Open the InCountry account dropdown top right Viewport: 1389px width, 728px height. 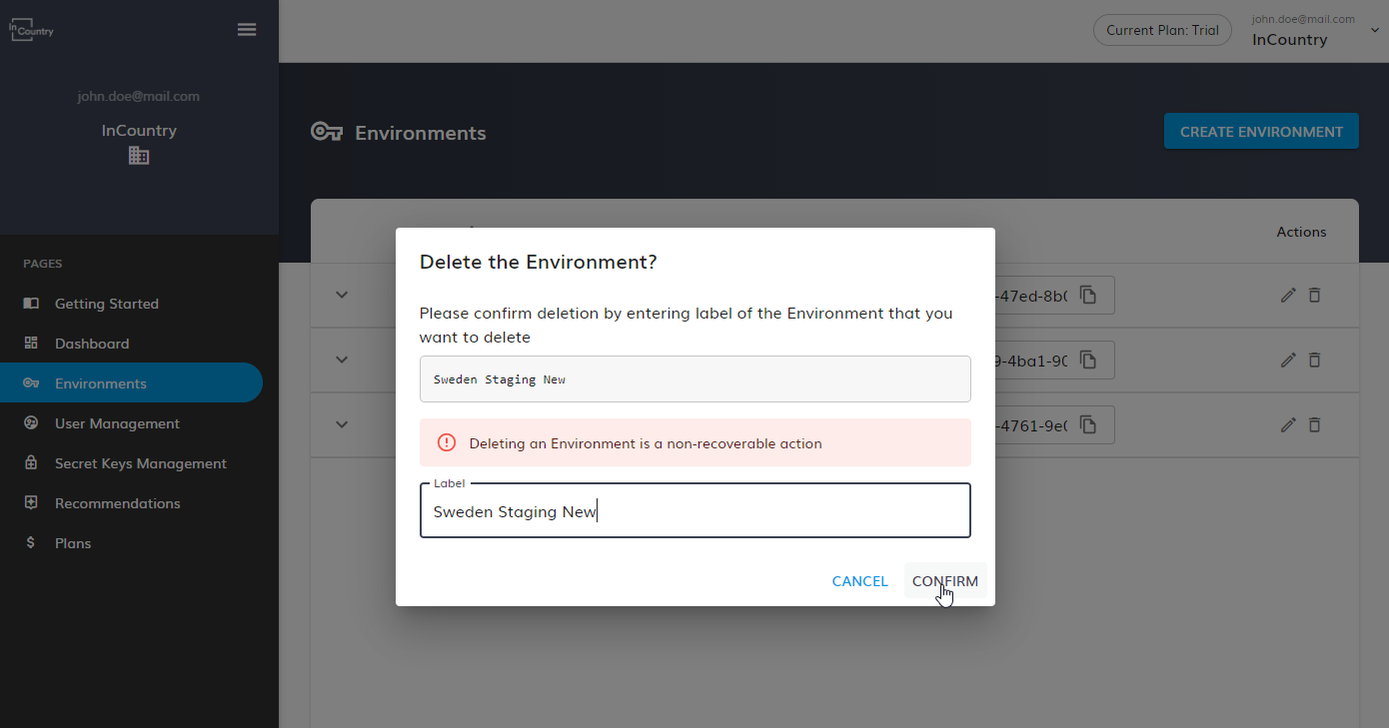pos(1377,30)
